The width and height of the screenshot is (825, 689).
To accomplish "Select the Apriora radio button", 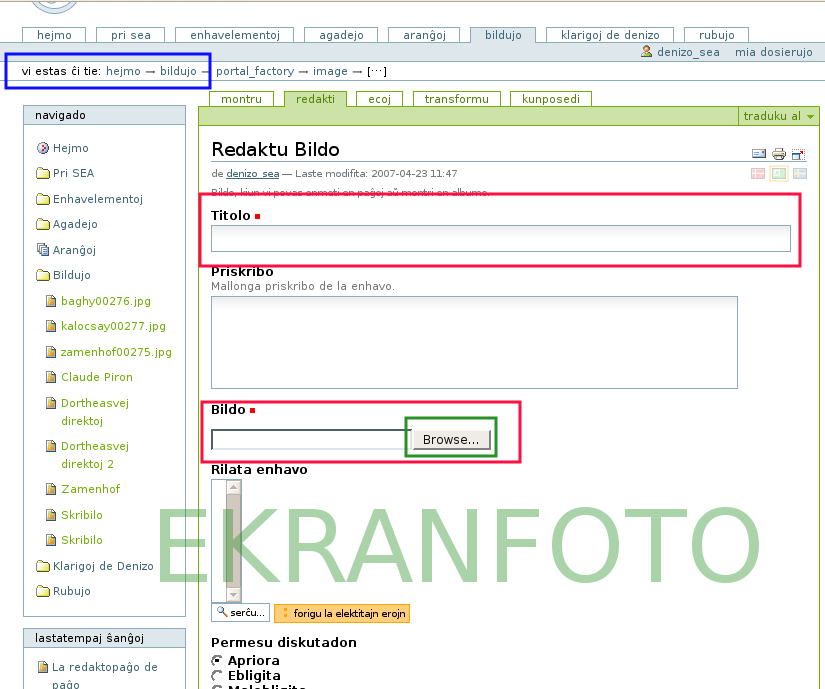I will pyautogui.click(x=217, y=661).
